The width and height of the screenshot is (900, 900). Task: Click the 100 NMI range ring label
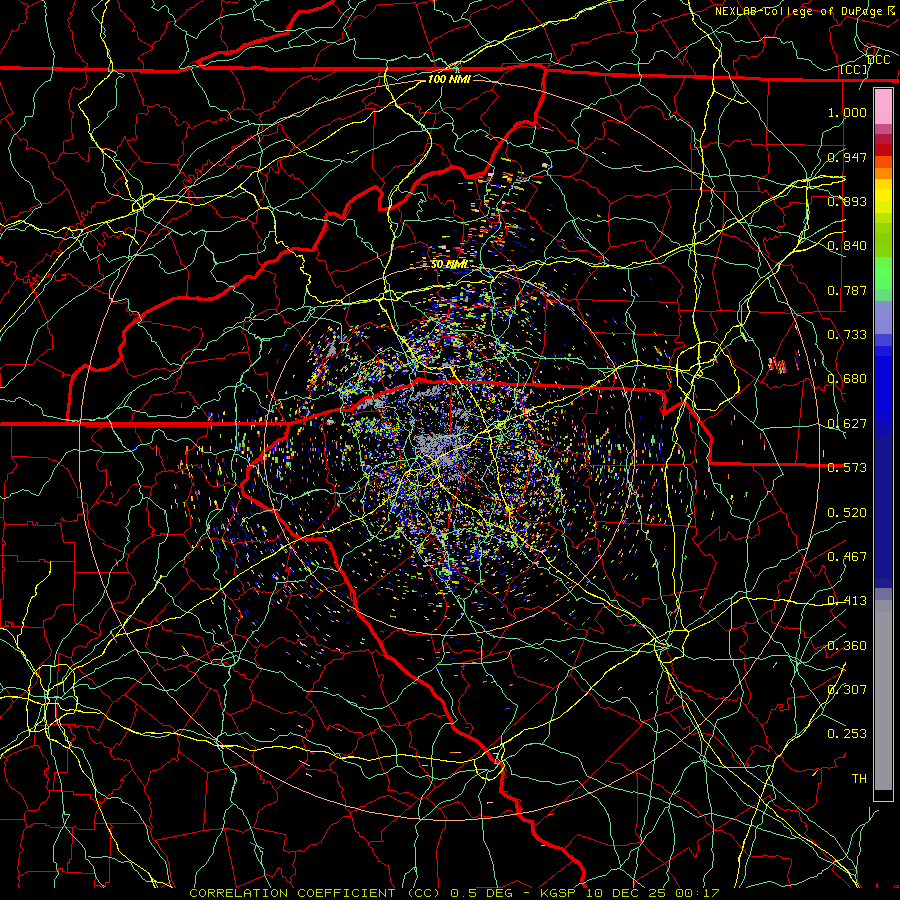(449, 79)
